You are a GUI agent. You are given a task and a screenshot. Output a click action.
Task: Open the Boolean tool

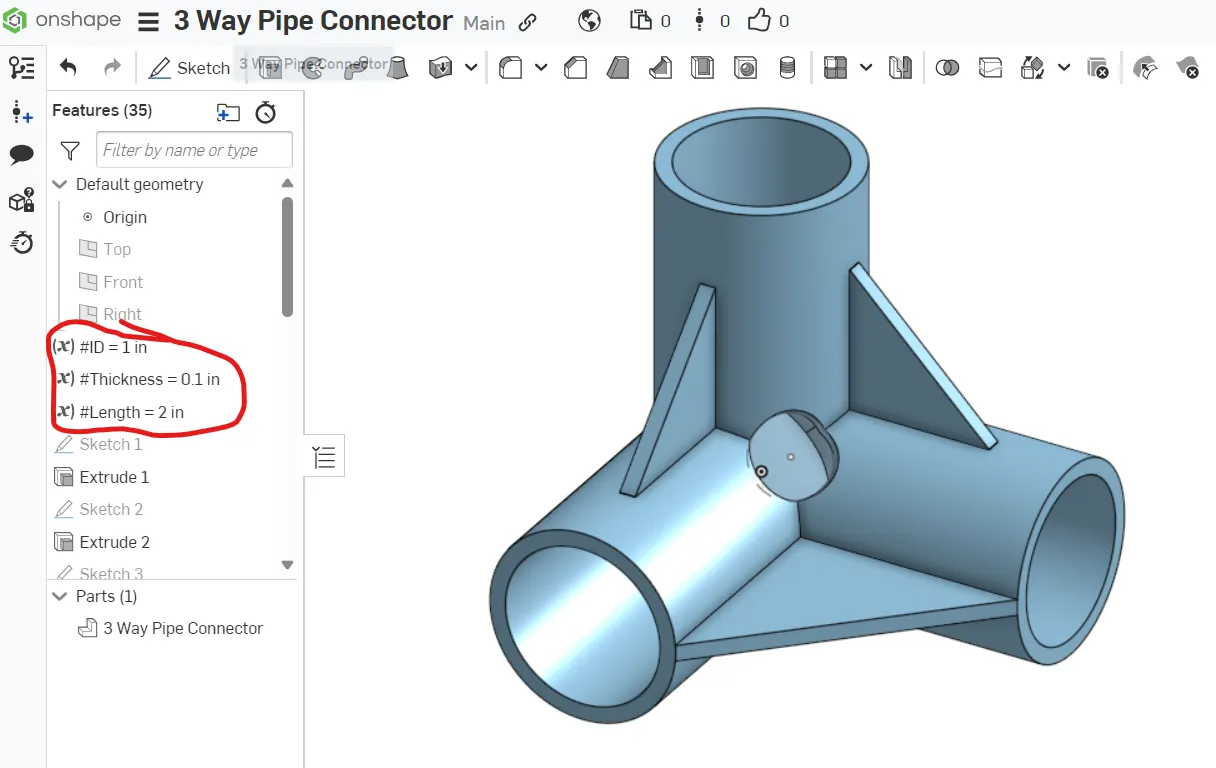948,68
